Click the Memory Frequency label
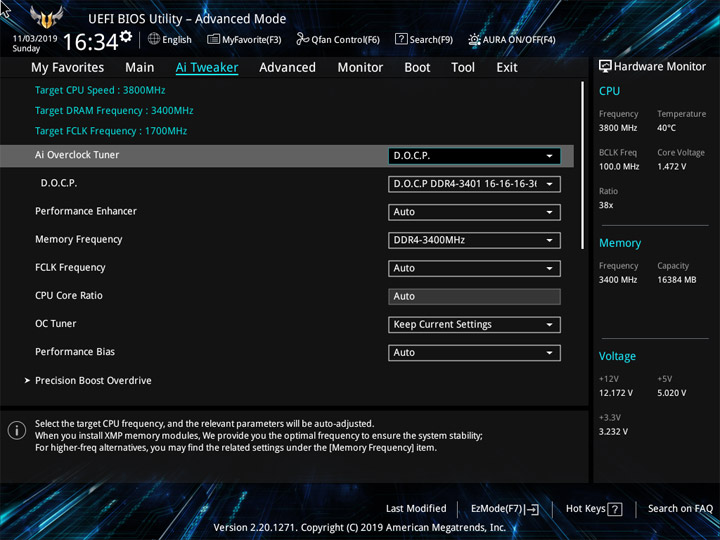Screen dimensions: 720x540 pos(79,240)
